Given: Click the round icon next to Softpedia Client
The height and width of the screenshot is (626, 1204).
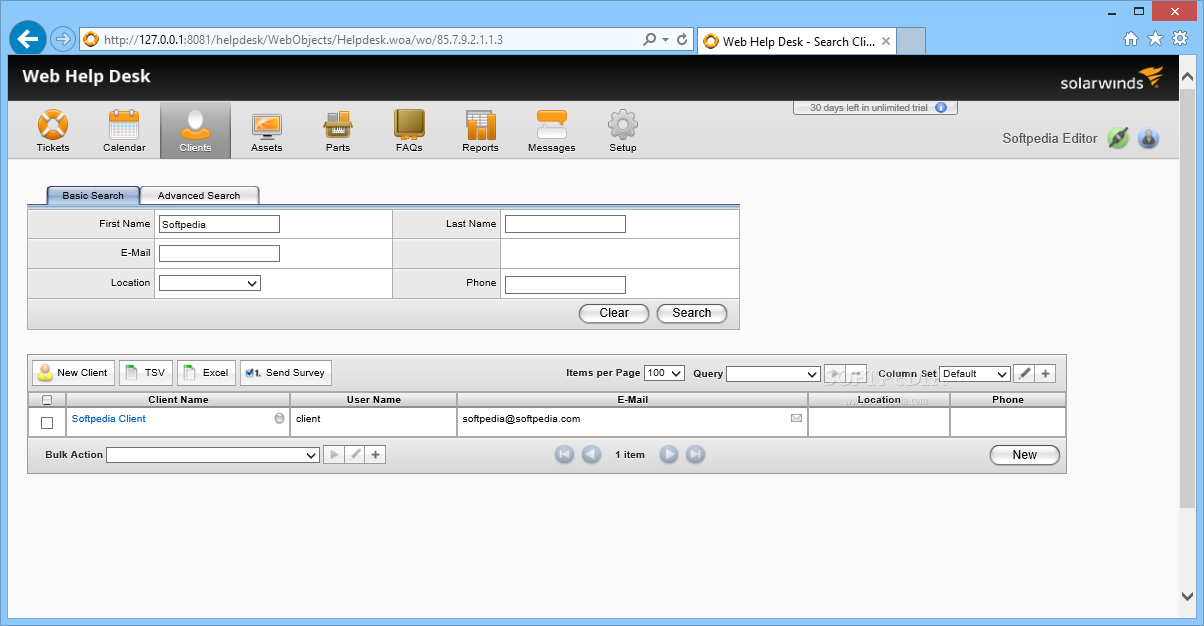Looking at the screenshot, I should [x=279, y=418].
